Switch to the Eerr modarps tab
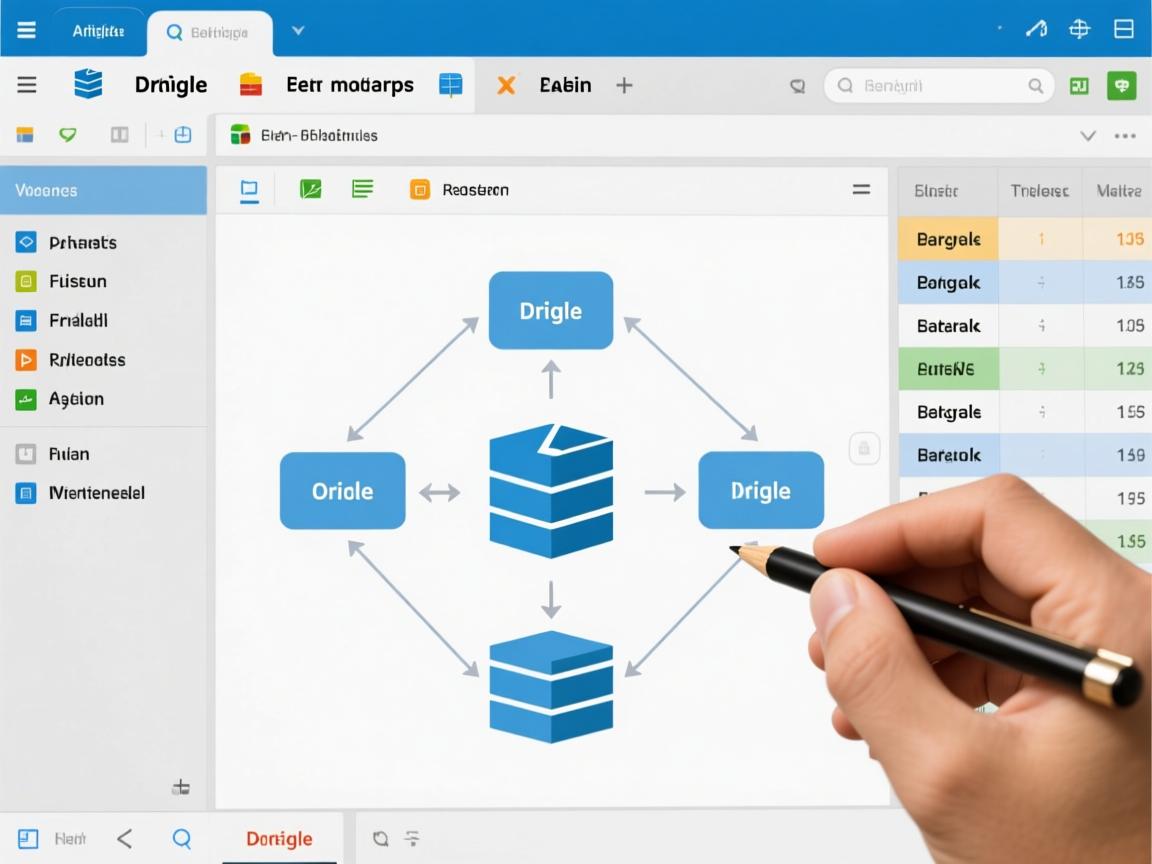The width and height of the screenshot is (1152, 864). [349, 85]
